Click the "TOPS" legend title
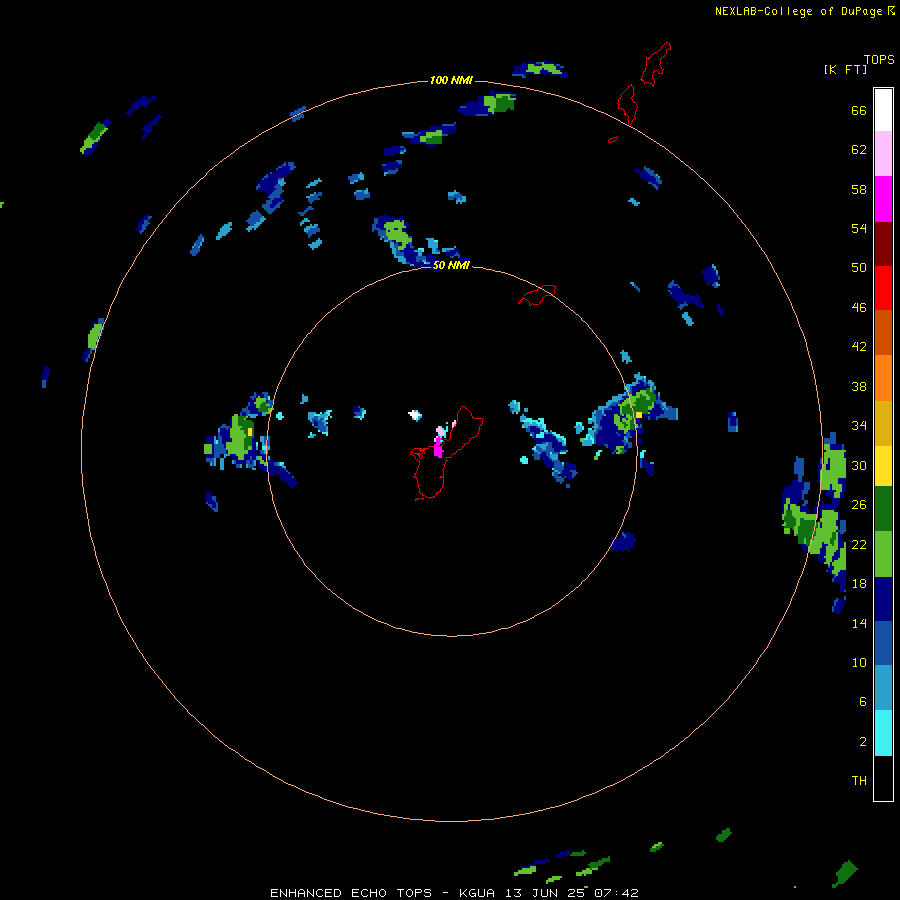900x900 pixels. point(879,59)
